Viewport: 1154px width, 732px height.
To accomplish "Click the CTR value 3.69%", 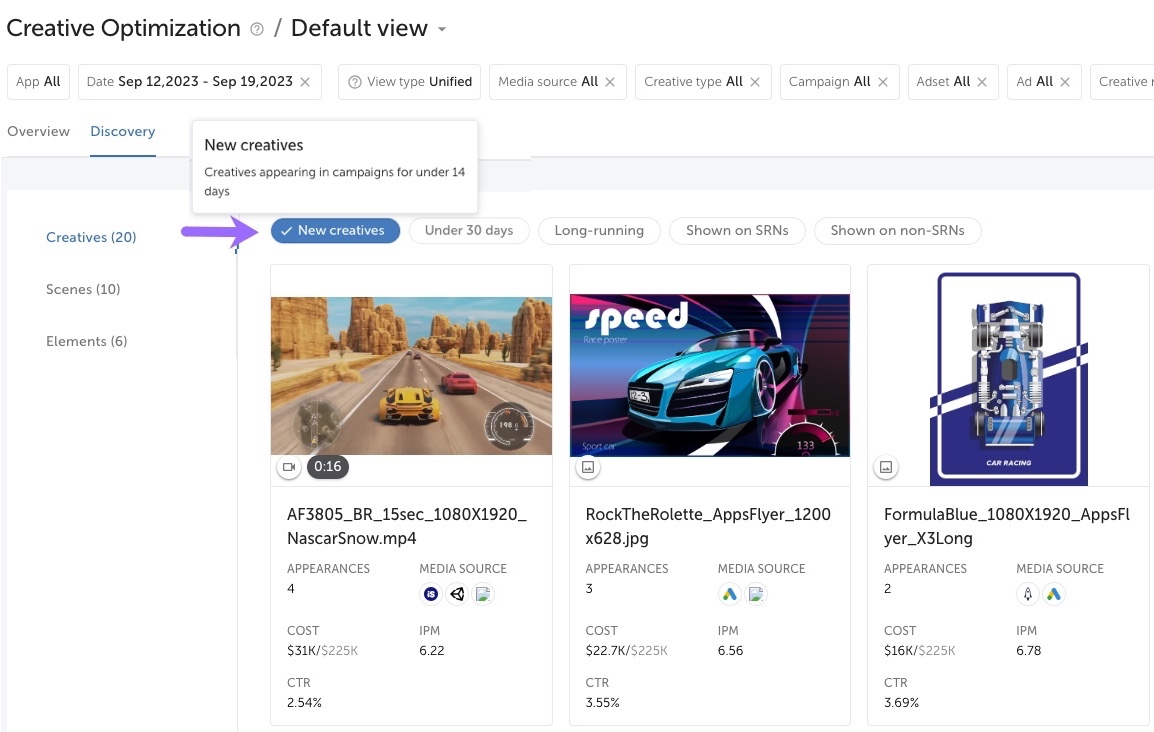I will 901,703.
